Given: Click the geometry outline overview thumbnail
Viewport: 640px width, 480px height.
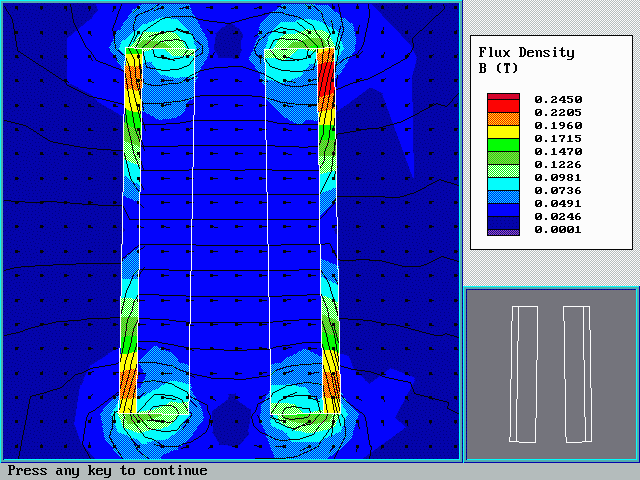Looking at the screenshot, I should pyautogui.click(x=551, y=374).
